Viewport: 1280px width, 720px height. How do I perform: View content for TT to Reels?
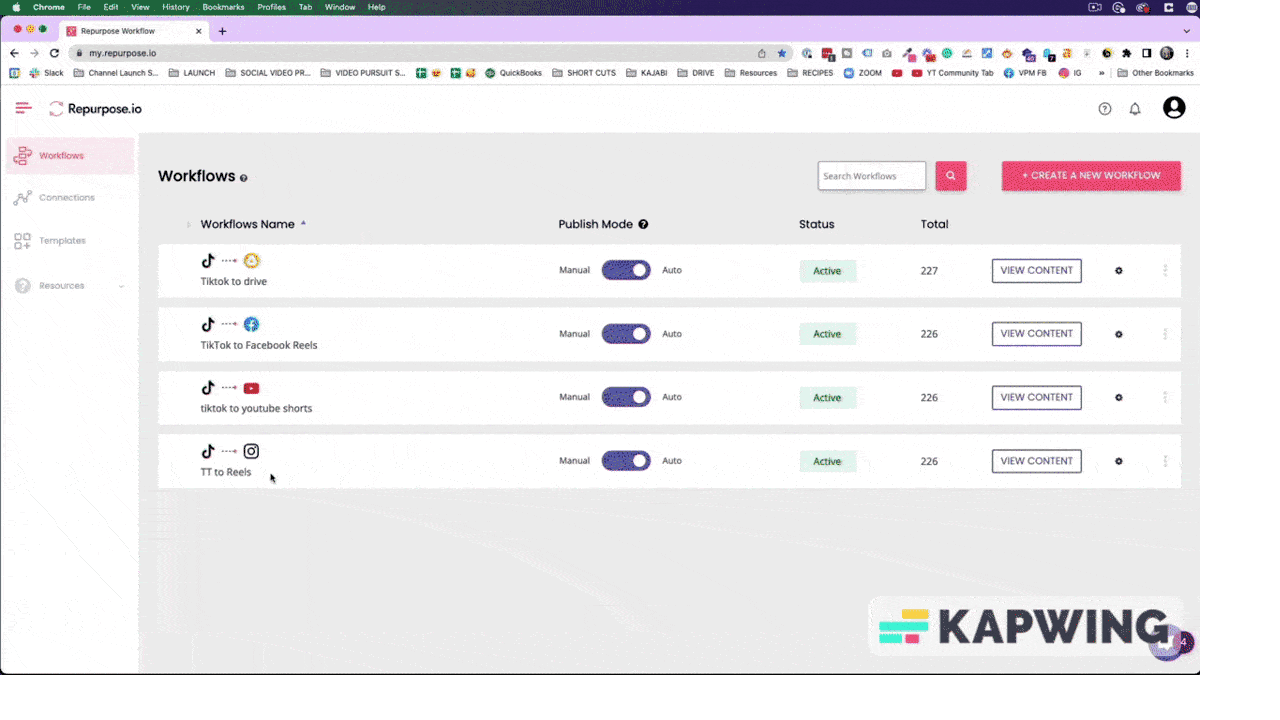[x=1036, y=461]
